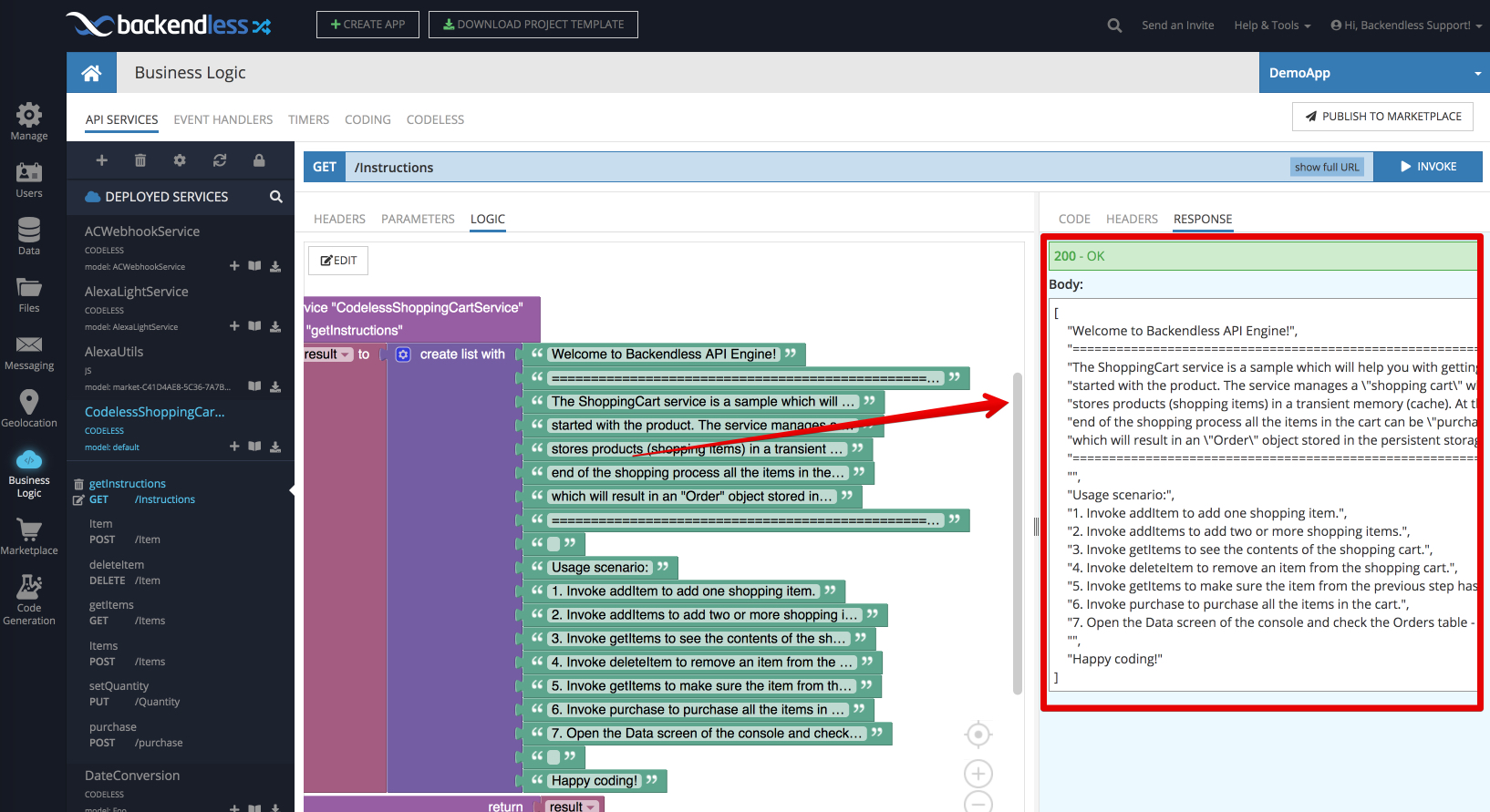The image size is (1490, 812).
Task: Click the refresh services icon
Action: click(220, 160)
